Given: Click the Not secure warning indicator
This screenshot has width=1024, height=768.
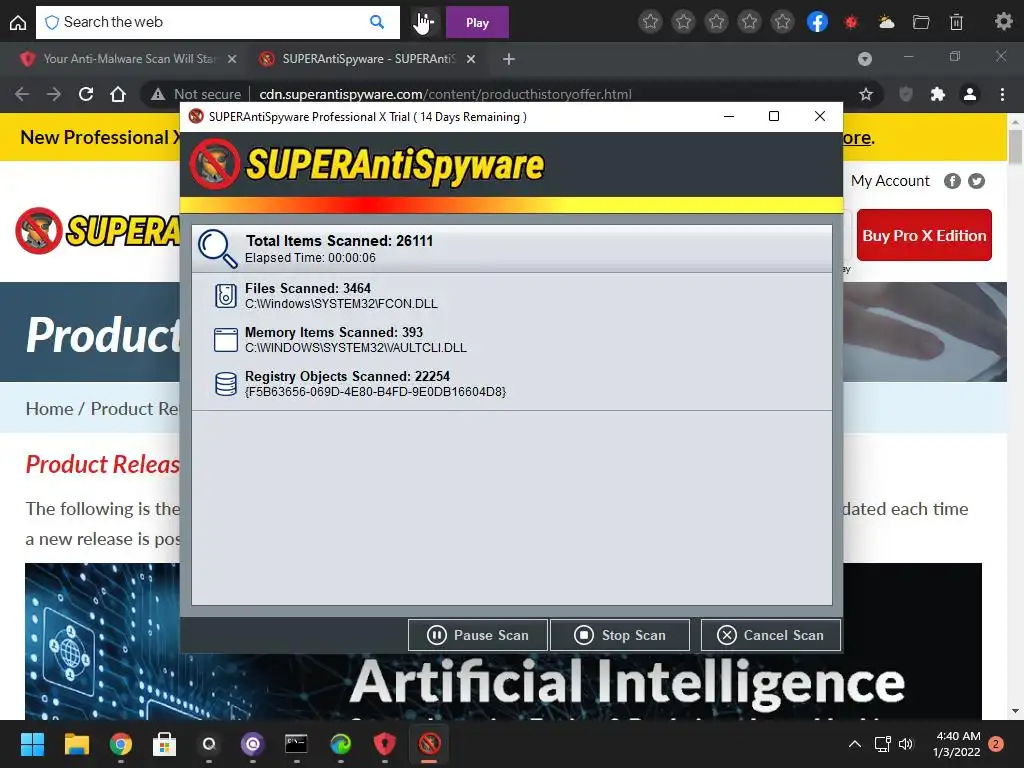Looking at the screenshot, I should tap(196, 94).
